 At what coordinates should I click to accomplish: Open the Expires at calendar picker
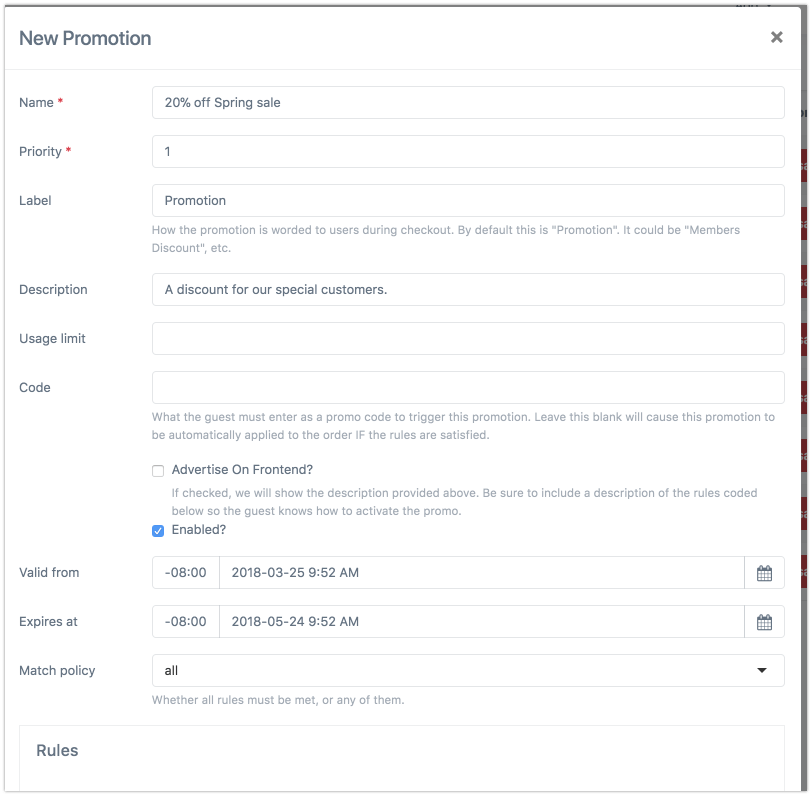tap(764, 622)
